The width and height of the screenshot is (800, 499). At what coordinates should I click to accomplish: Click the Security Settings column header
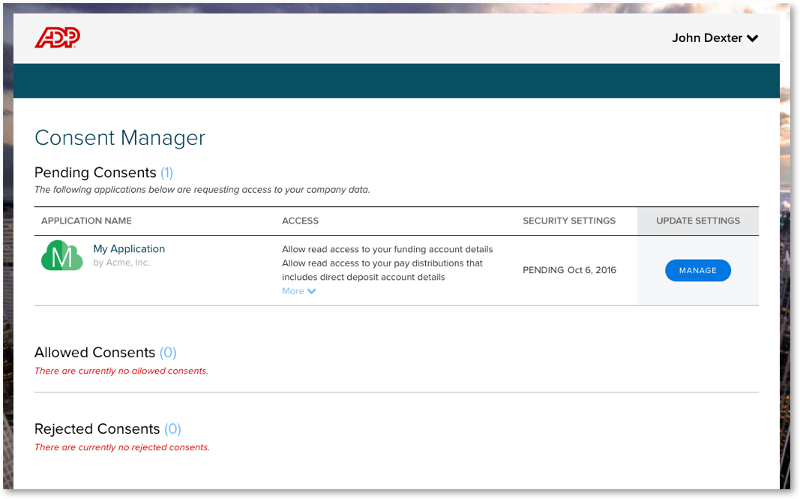pyautogui.click(x=569, y=221)
